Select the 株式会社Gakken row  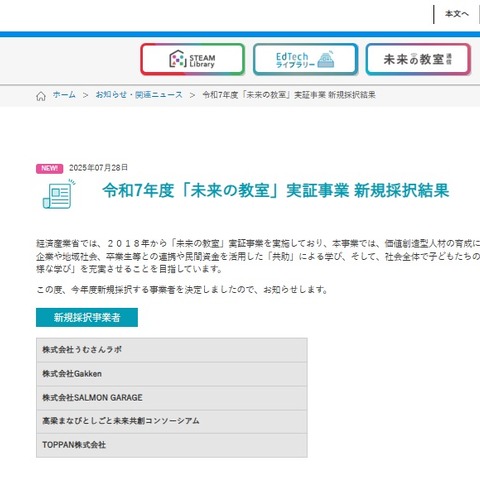pos(172,374)
